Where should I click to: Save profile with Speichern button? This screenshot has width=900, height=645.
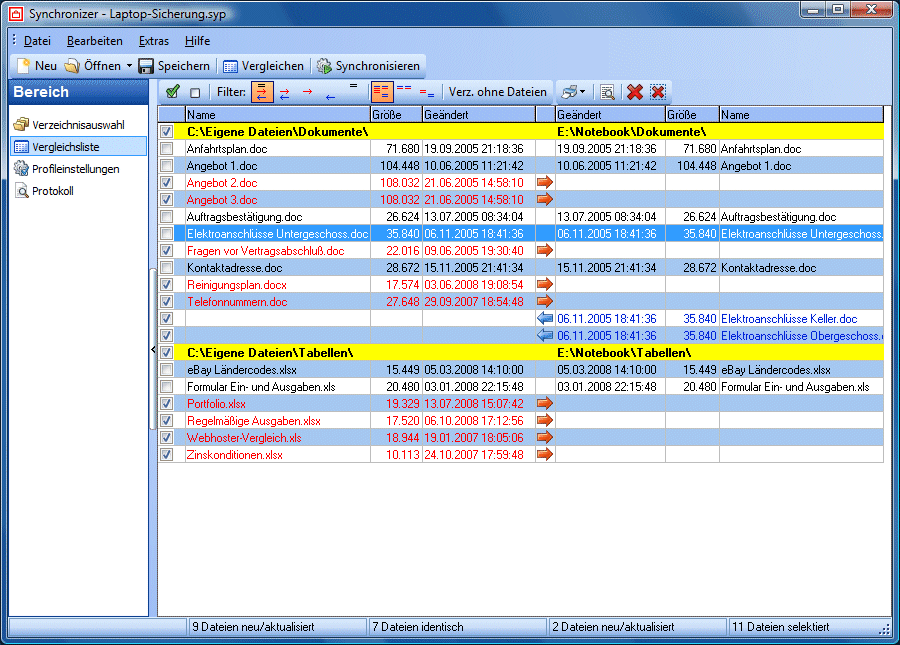tap(174, 66)
